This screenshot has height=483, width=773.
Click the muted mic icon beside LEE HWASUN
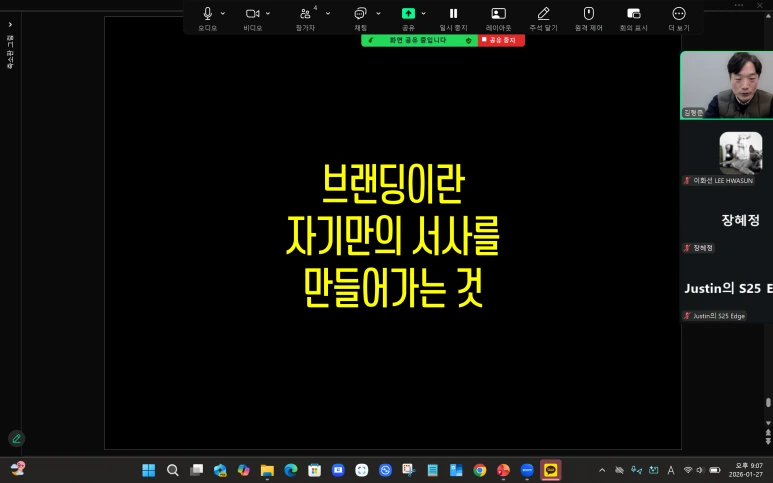687,180
